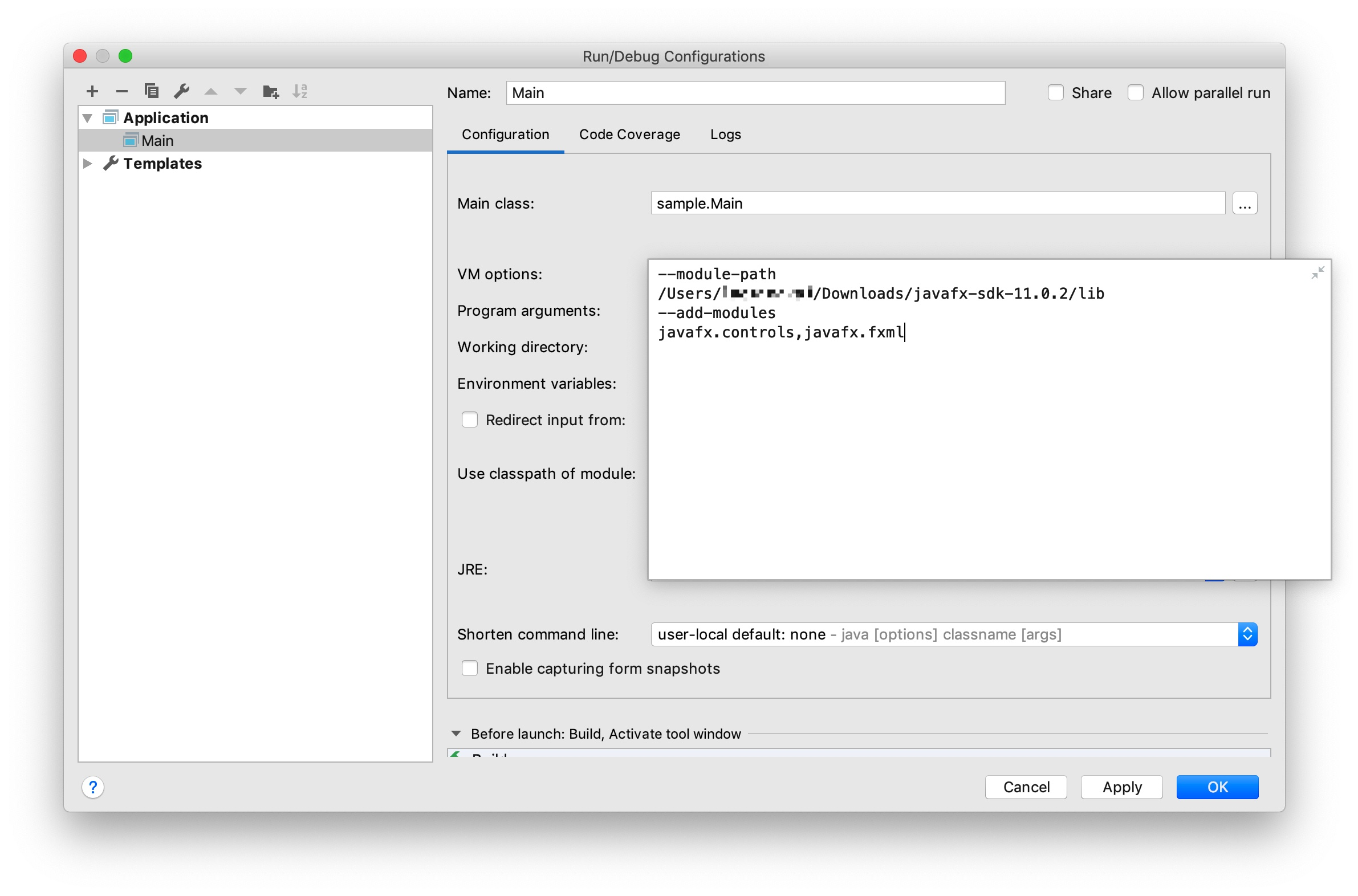Move the configuration down
The height and width of the screenshot is (896, 1358).
click(241, 91)
